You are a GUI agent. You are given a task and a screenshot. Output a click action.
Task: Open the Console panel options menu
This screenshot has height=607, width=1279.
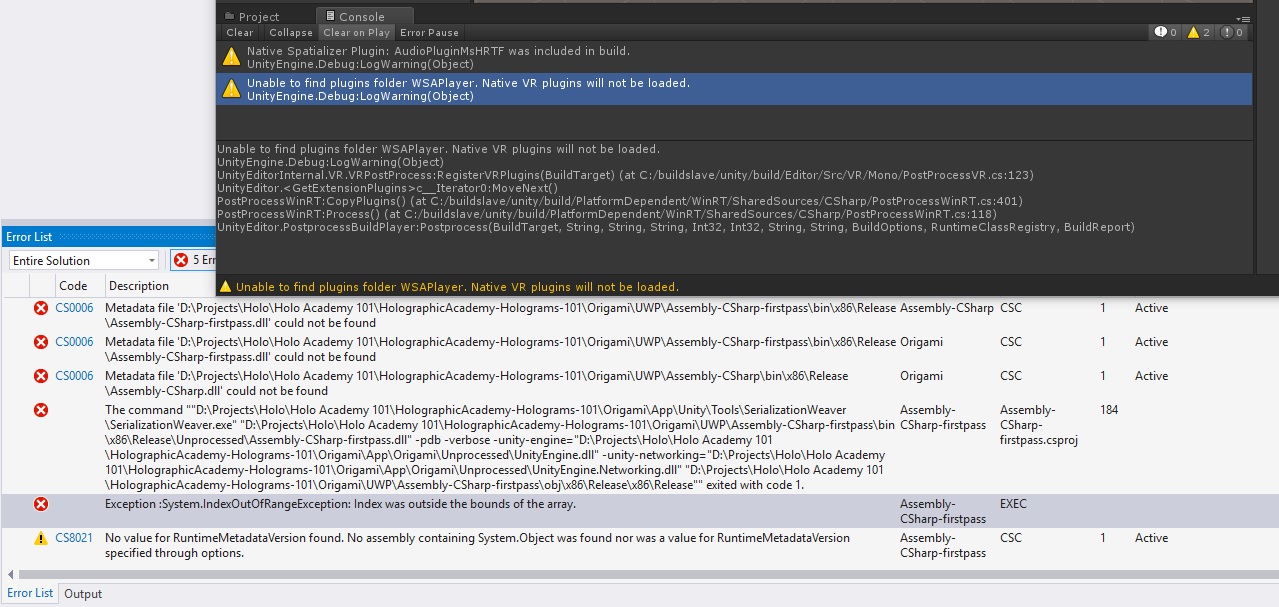1244,18
